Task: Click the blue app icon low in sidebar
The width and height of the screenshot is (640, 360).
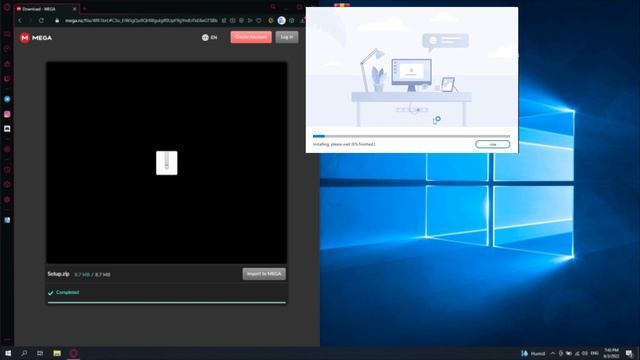Action: (x=7, y=220)
